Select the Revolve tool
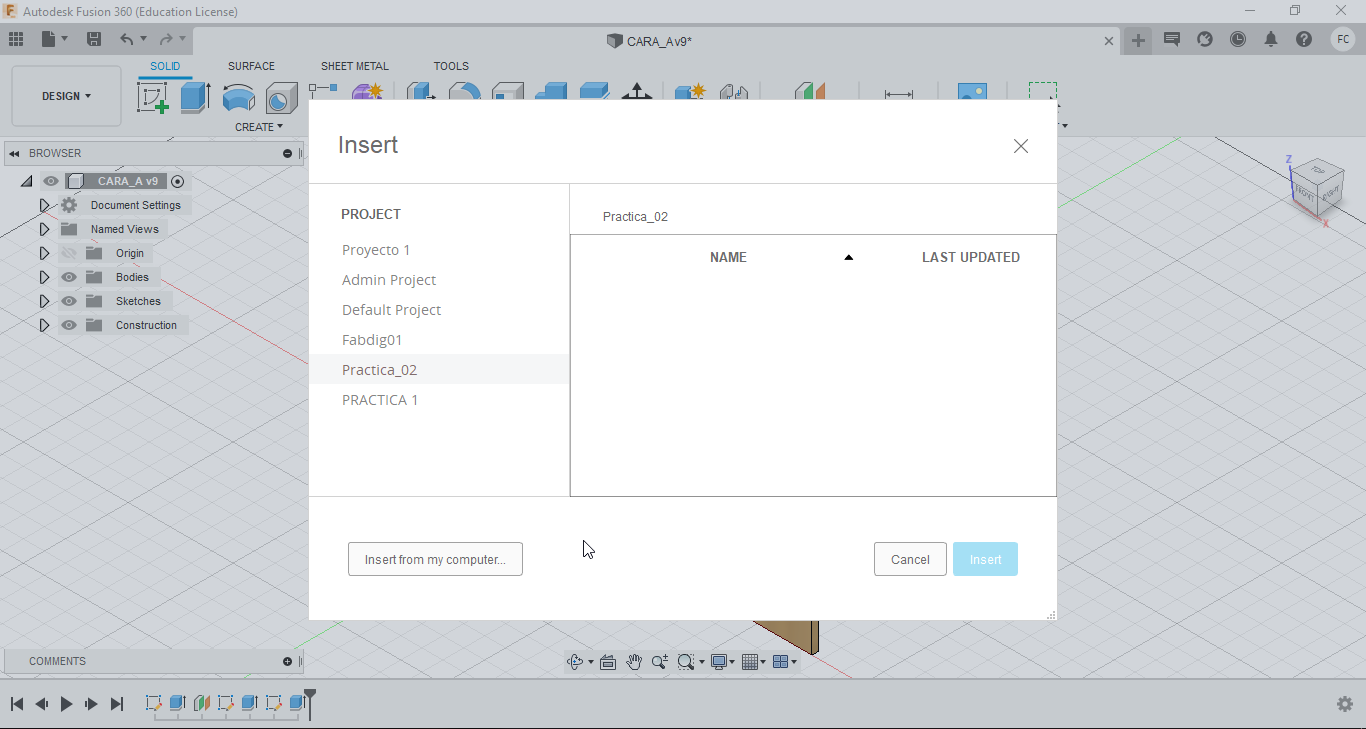 tap(238, 97)
